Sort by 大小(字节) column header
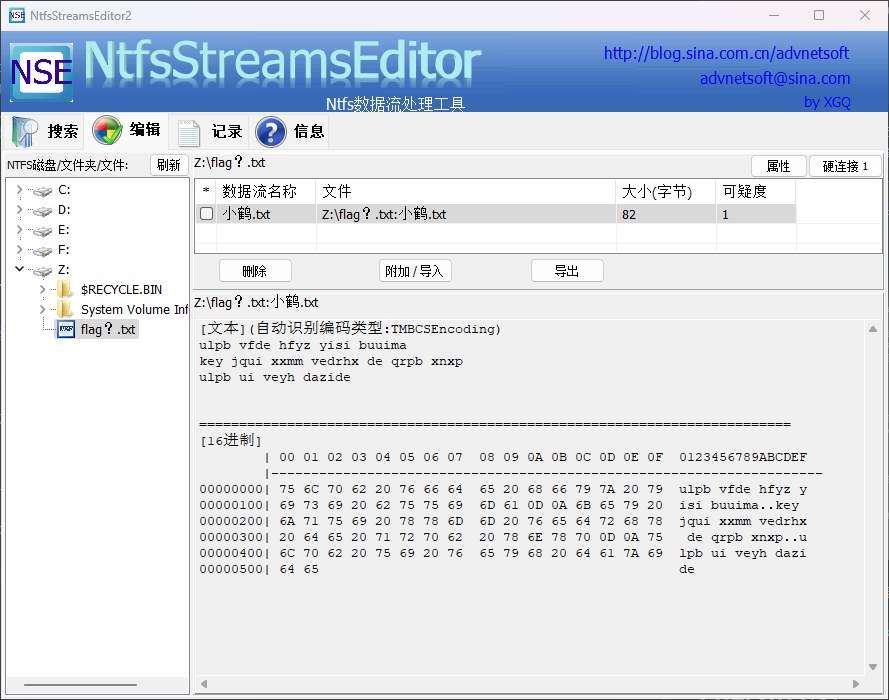The width and height of the screenshot is (889, 700). (x=665, y=191)
